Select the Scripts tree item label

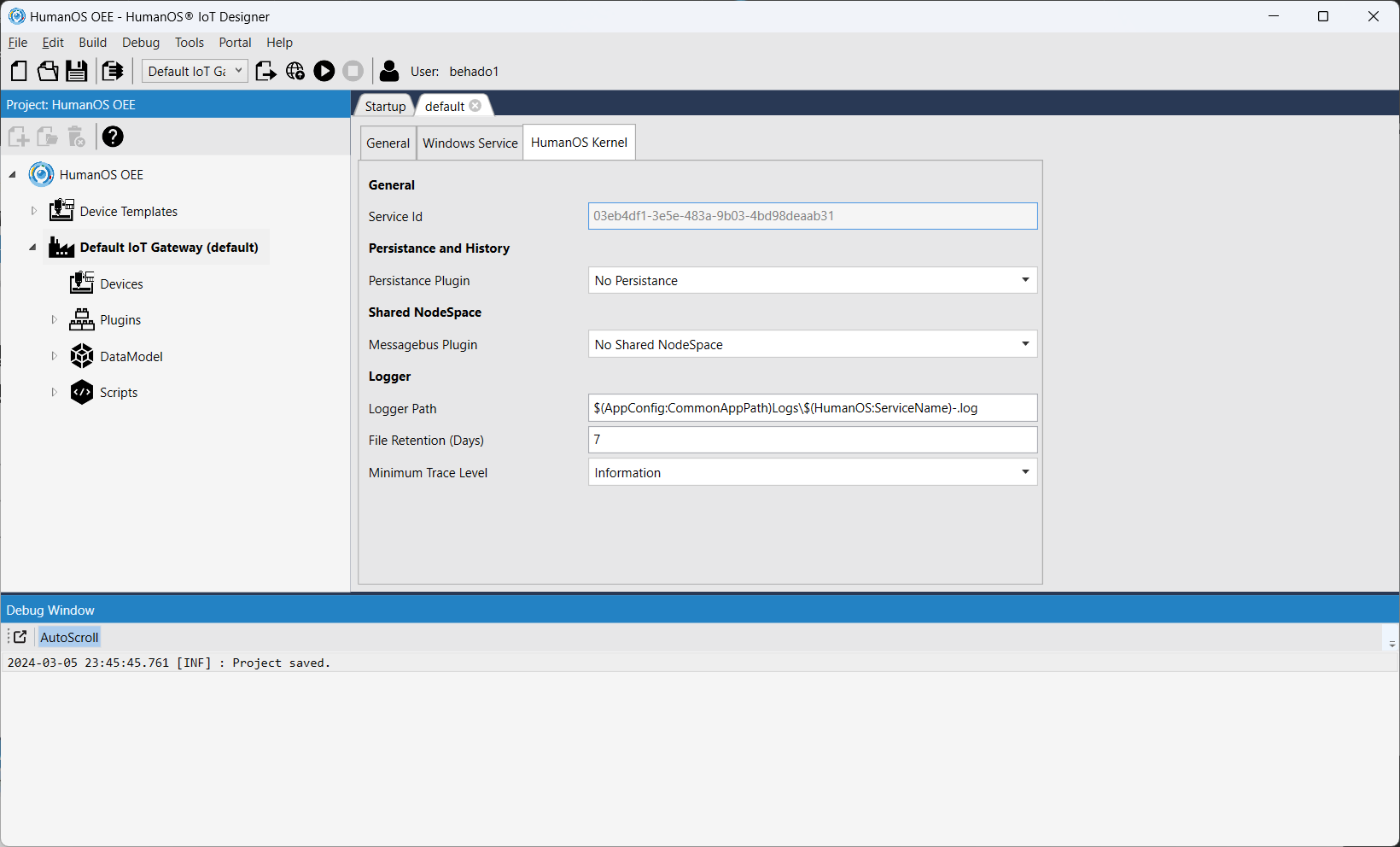point(119,393)
